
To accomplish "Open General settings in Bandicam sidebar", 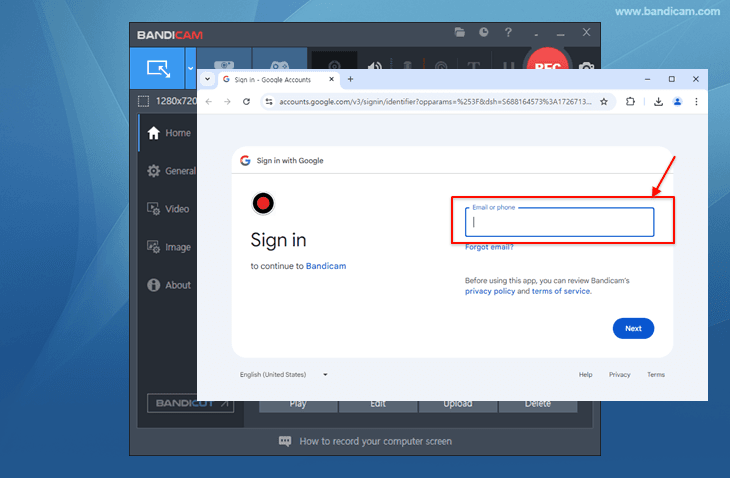I will pos(171,171).
